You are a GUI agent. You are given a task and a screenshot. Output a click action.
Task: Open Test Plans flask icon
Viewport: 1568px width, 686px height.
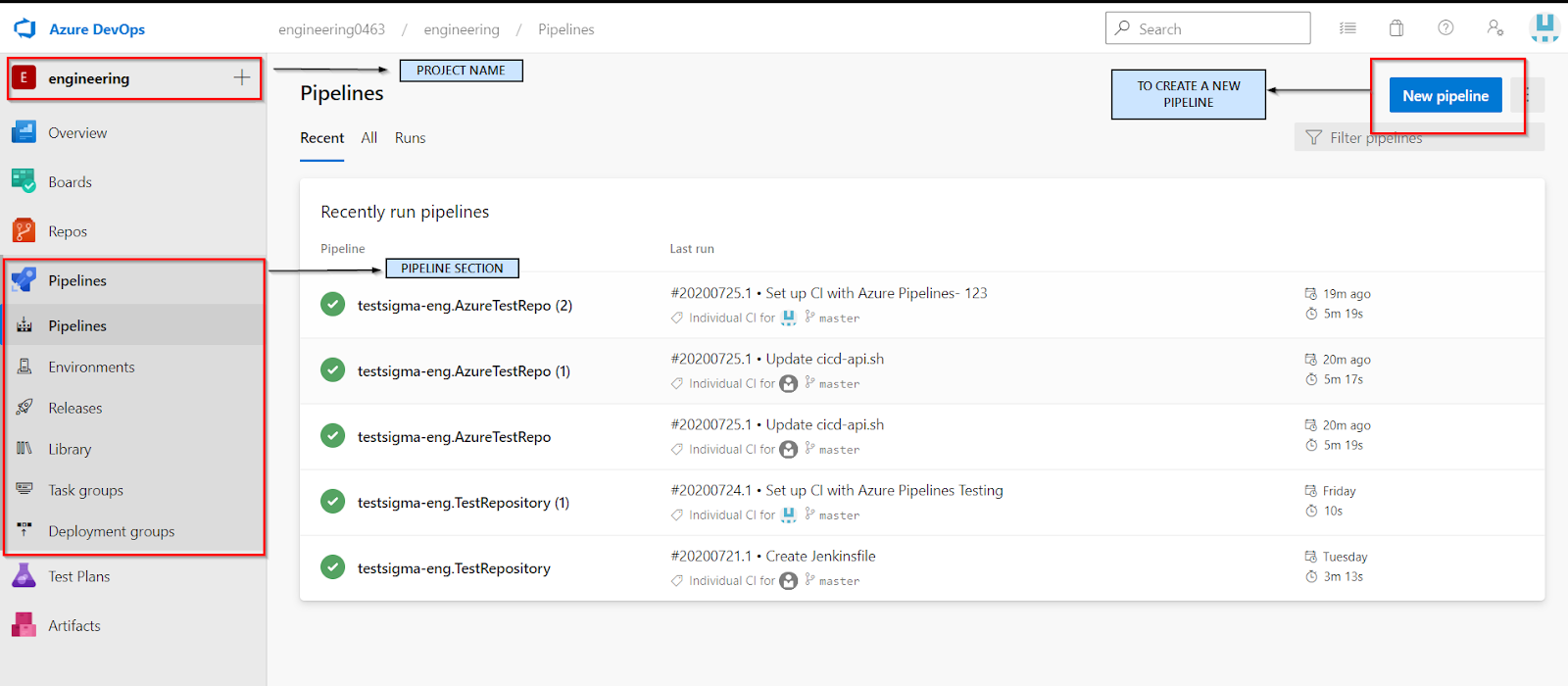(24, 576)
